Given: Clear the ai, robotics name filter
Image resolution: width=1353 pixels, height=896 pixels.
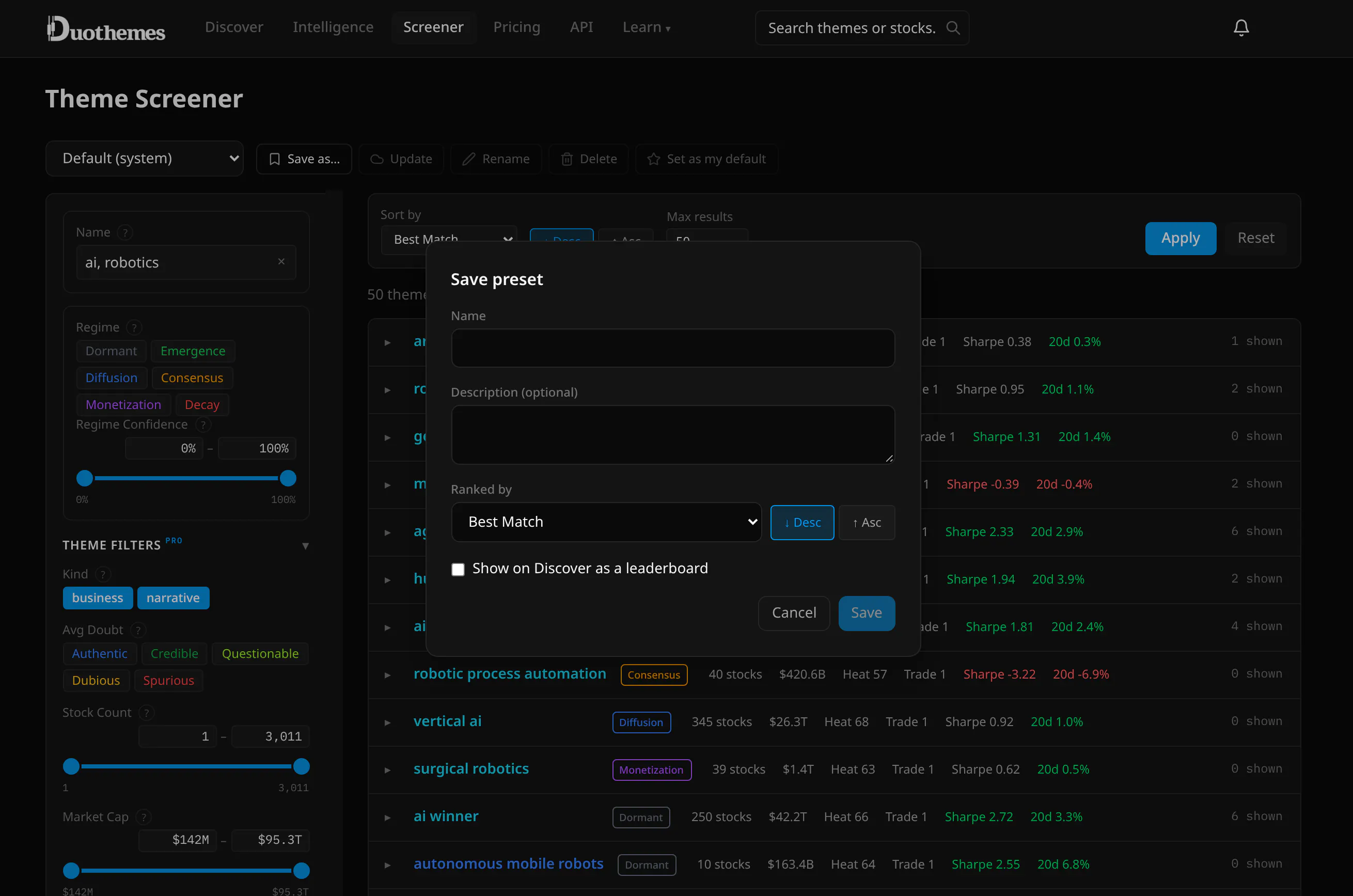Looking at the screenshot, I should 281,262.
